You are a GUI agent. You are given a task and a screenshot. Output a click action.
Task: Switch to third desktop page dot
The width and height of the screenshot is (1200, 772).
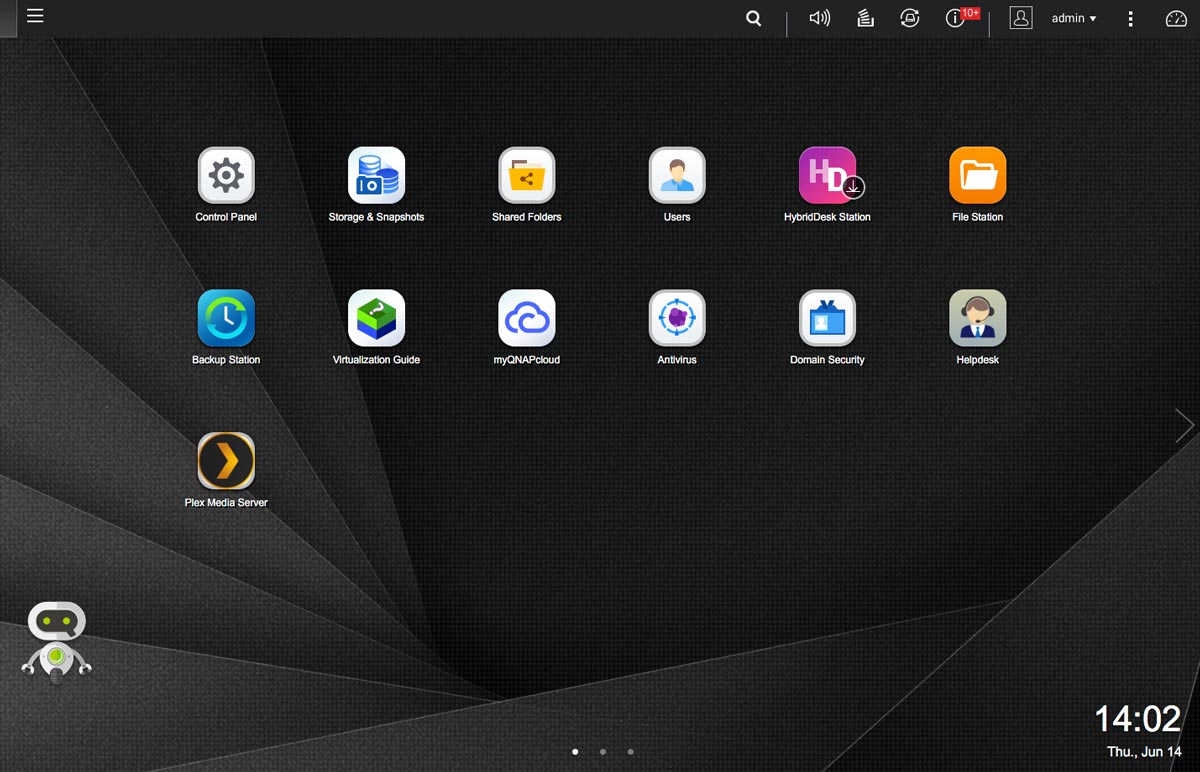(631, 751)
